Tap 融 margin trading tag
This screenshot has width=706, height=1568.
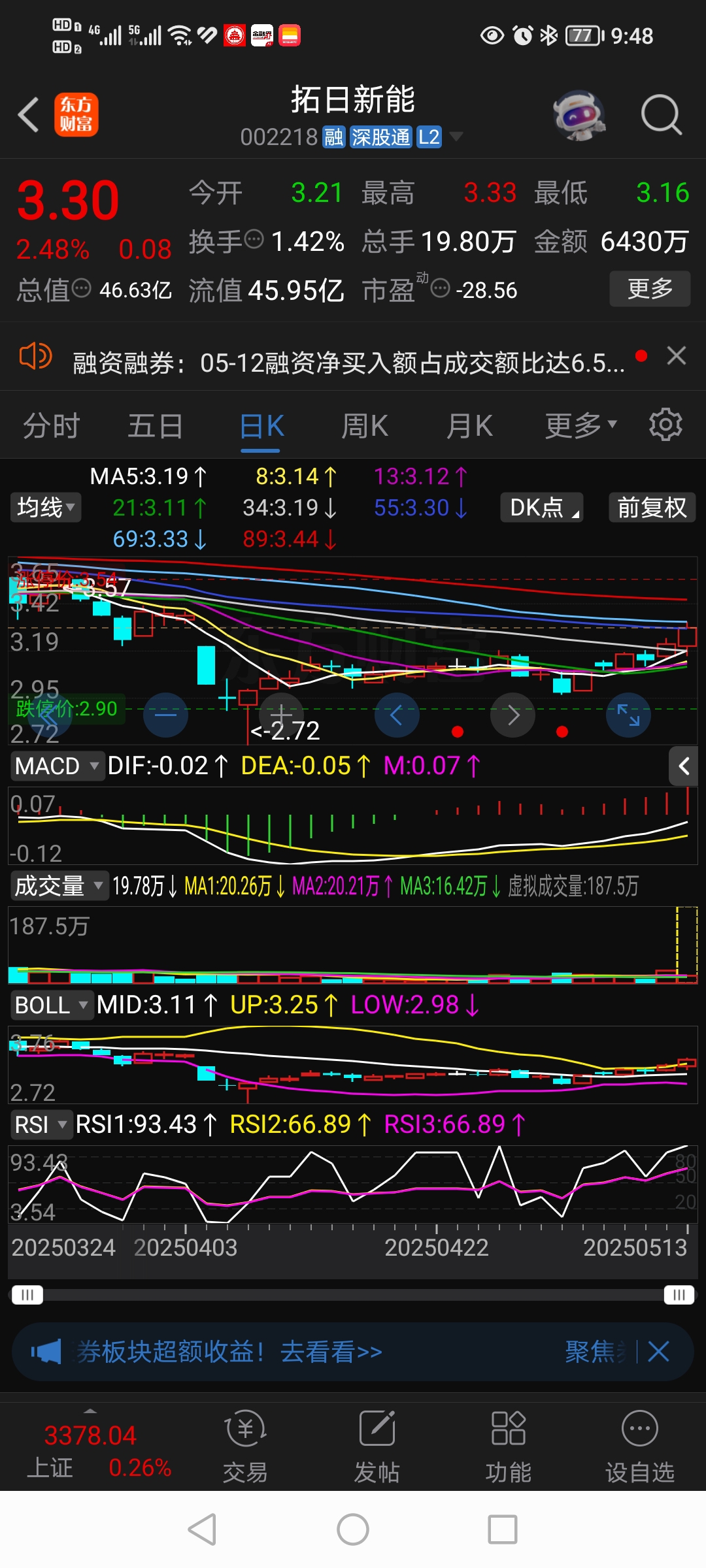coord(334,137)
